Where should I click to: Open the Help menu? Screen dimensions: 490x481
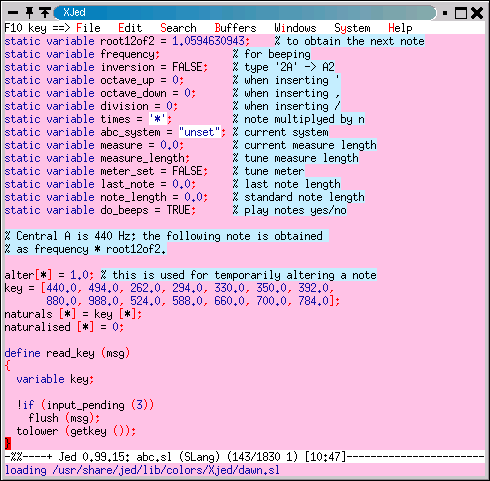(400, 28)
